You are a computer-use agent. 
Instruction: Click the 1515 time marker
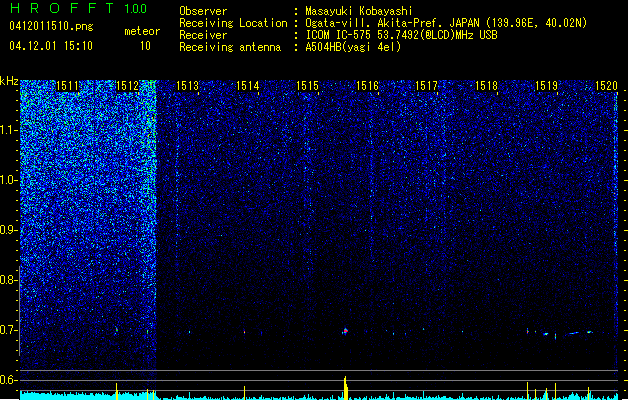(307, 86)
